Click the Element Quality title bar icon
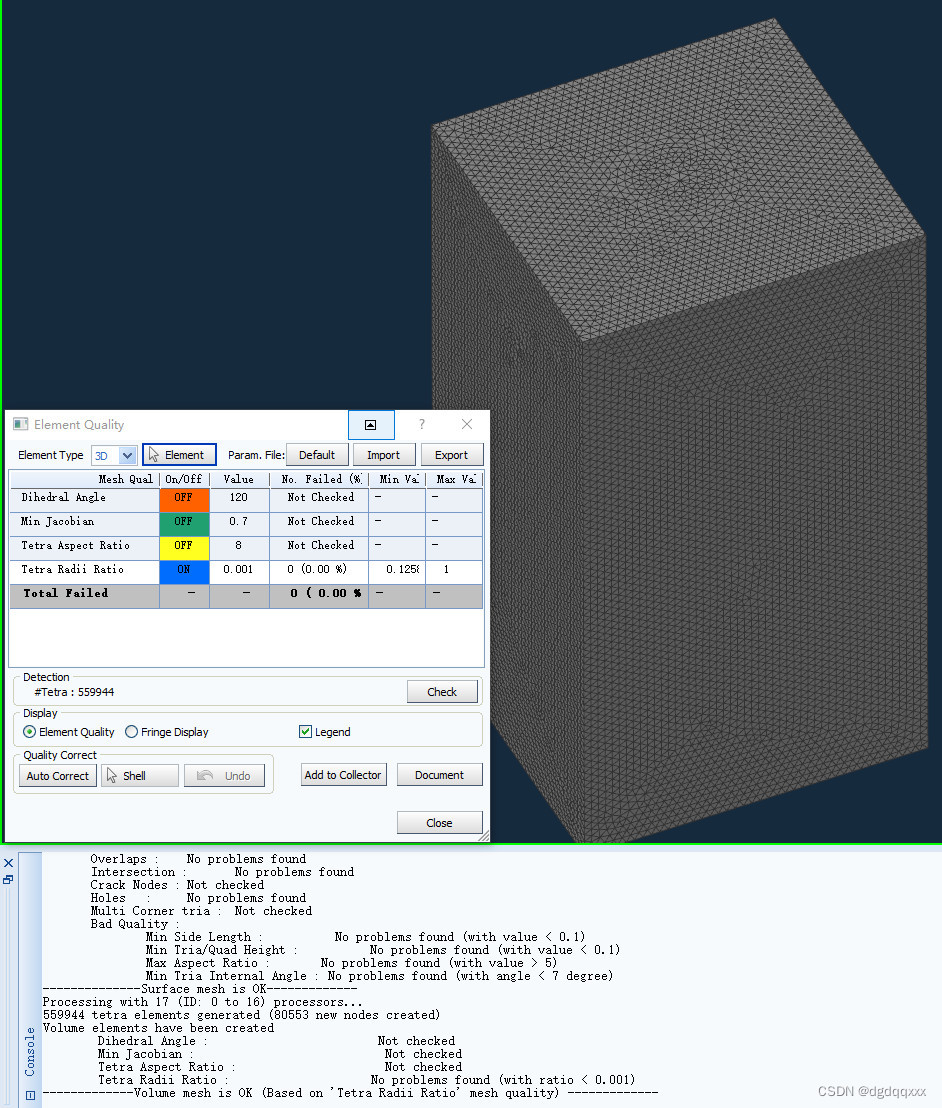The image size is (942, 1108). pos(19,424)
